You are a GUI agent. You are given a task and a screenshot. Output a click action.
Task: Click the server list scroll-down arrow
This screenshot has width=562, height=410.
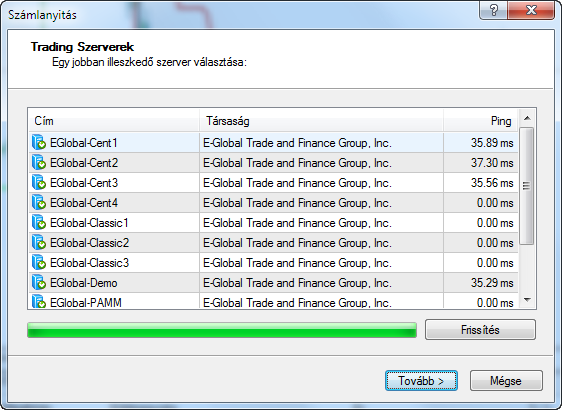527,300
